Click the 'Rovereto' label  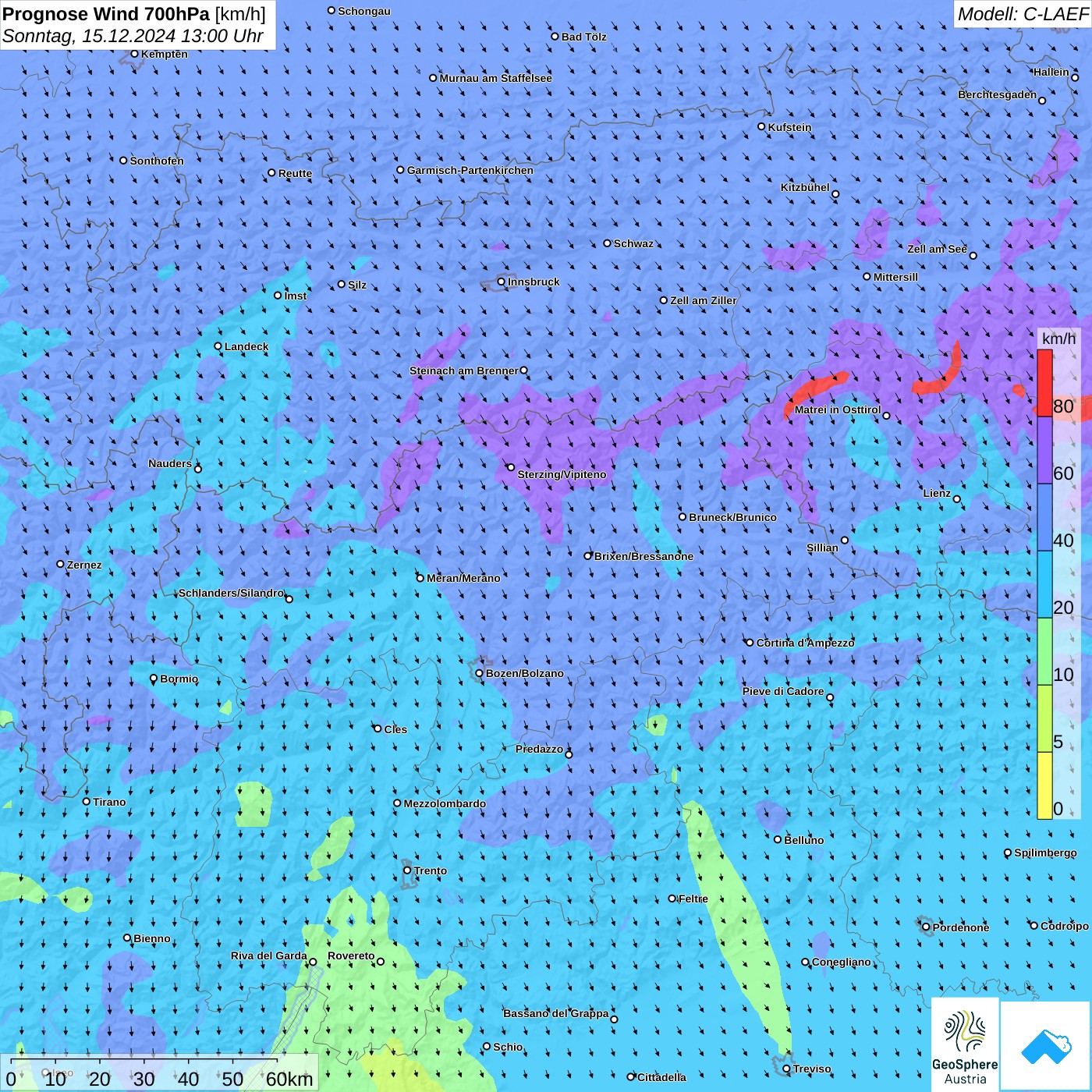click(351, 955)
